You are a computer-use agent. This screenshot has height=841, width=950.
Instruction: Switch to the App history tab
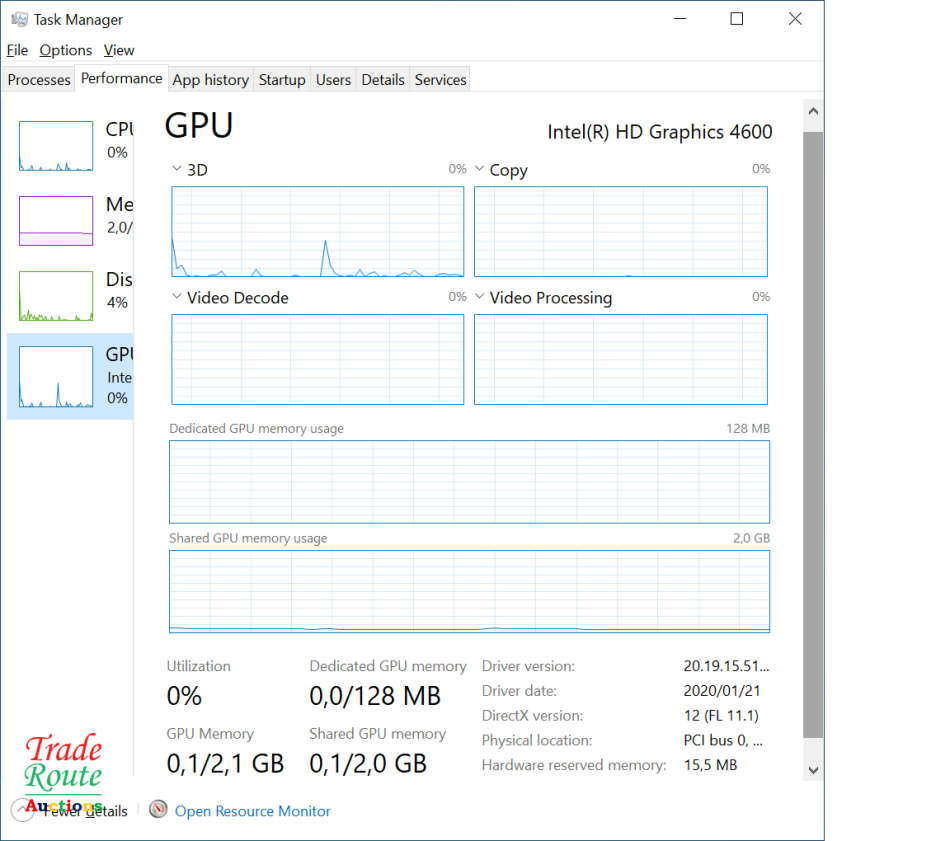pyautogui.click(x=210, y=80)
